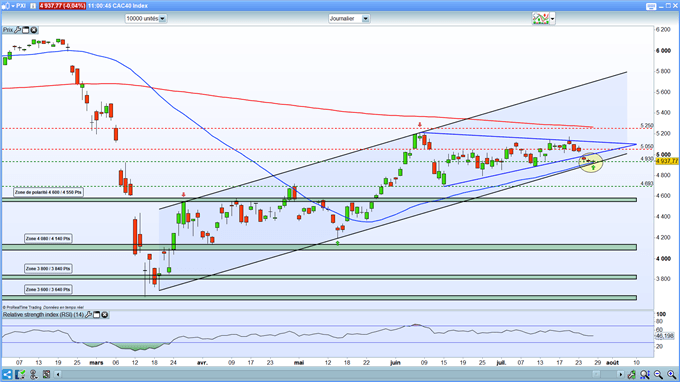Click the 6 200 price axis label

[663, 29]
